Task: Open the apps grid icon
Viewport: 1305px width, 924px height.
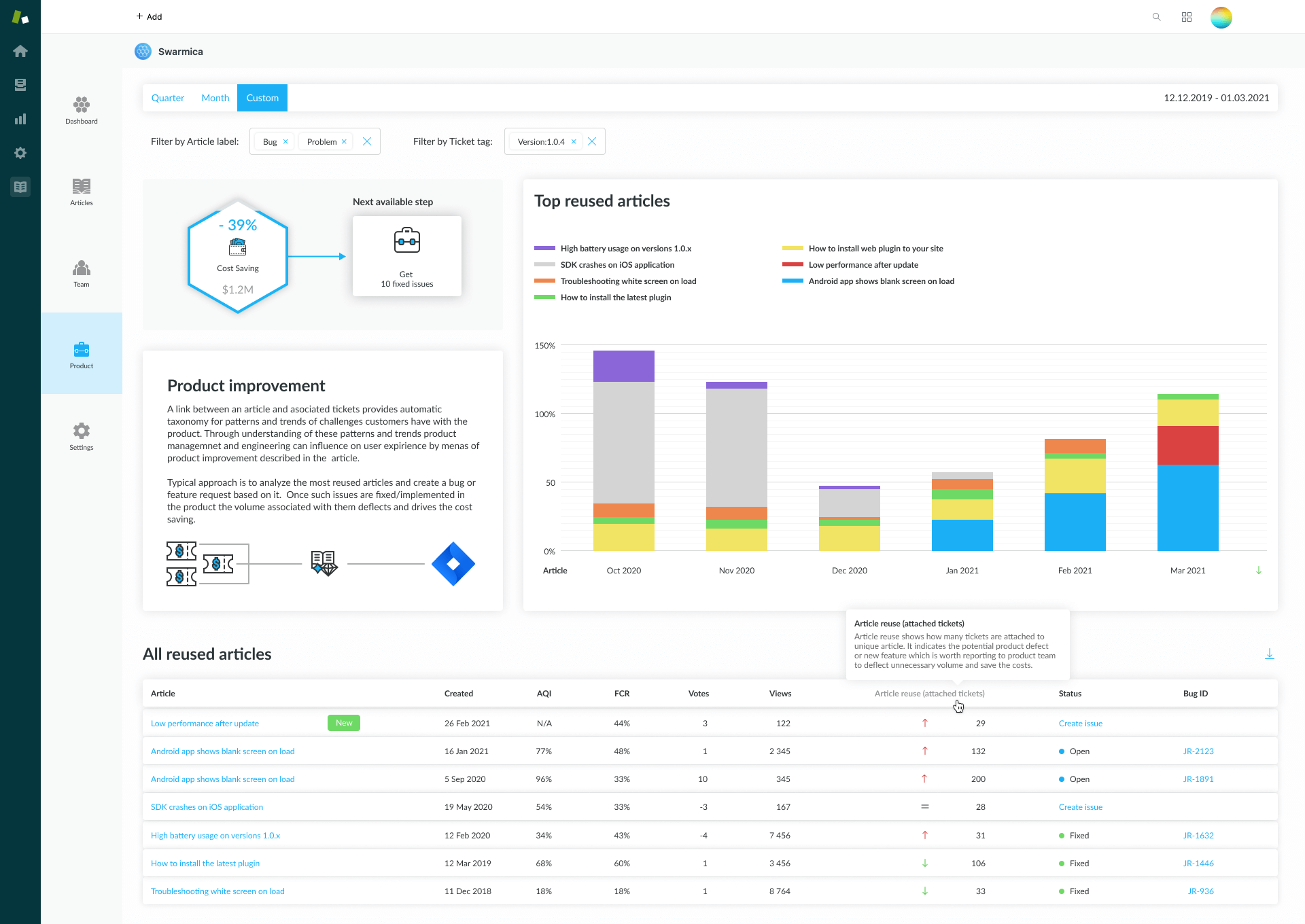Action: [1187, 17]
